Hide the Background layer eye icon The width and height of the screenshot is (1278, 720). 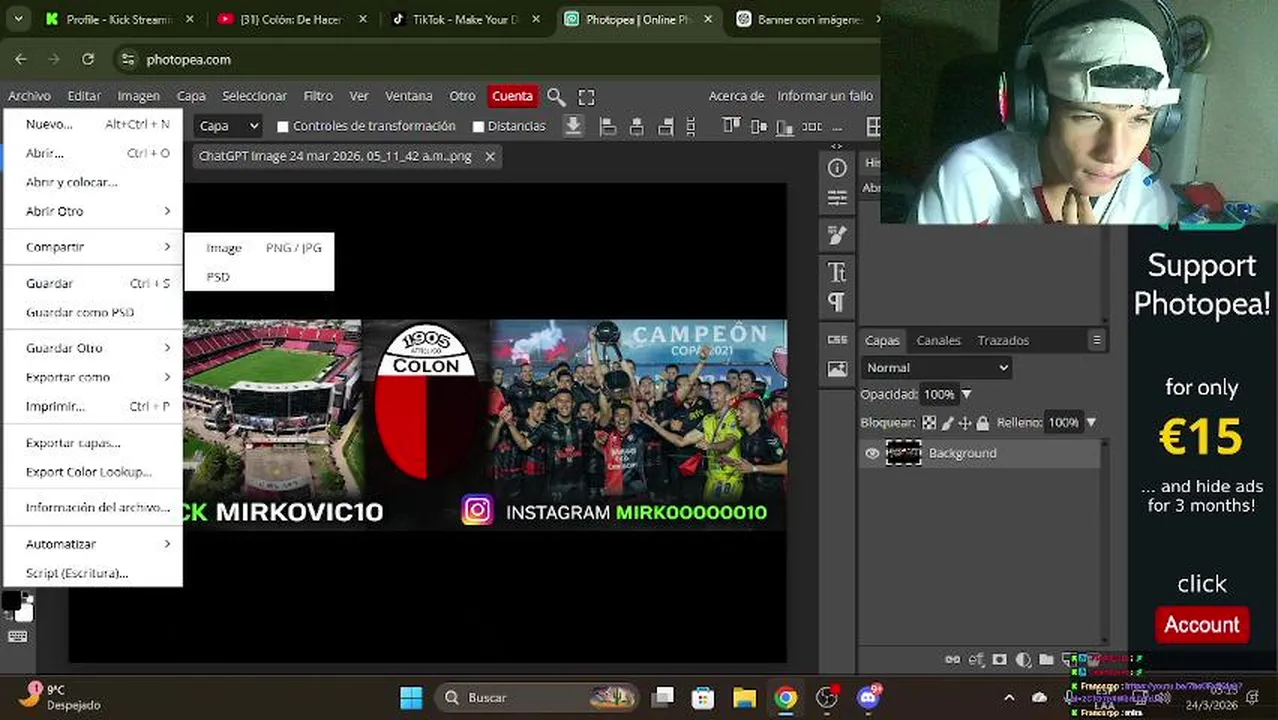click(872, 454)
